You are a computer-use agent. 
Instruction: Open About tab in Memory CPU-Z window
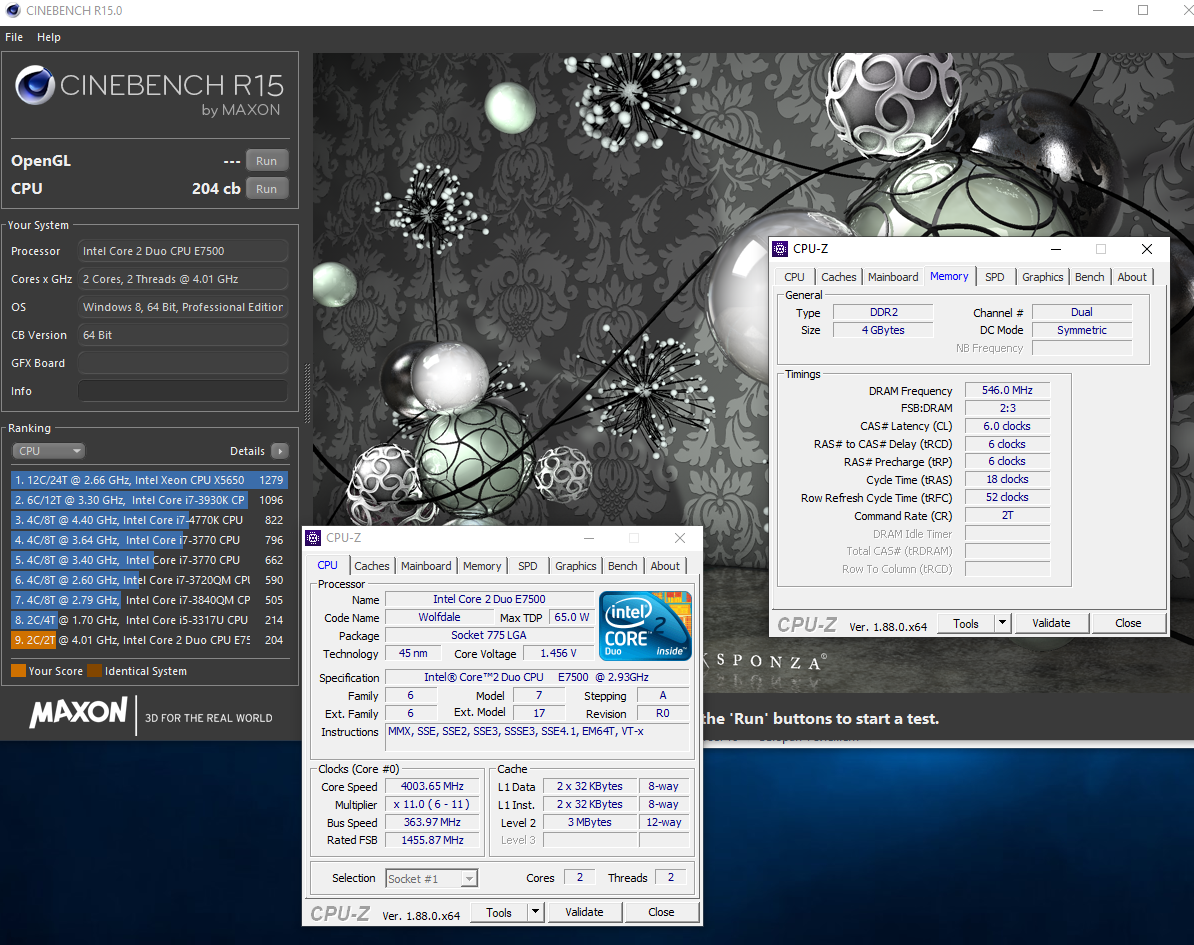tap(1132, 277)
